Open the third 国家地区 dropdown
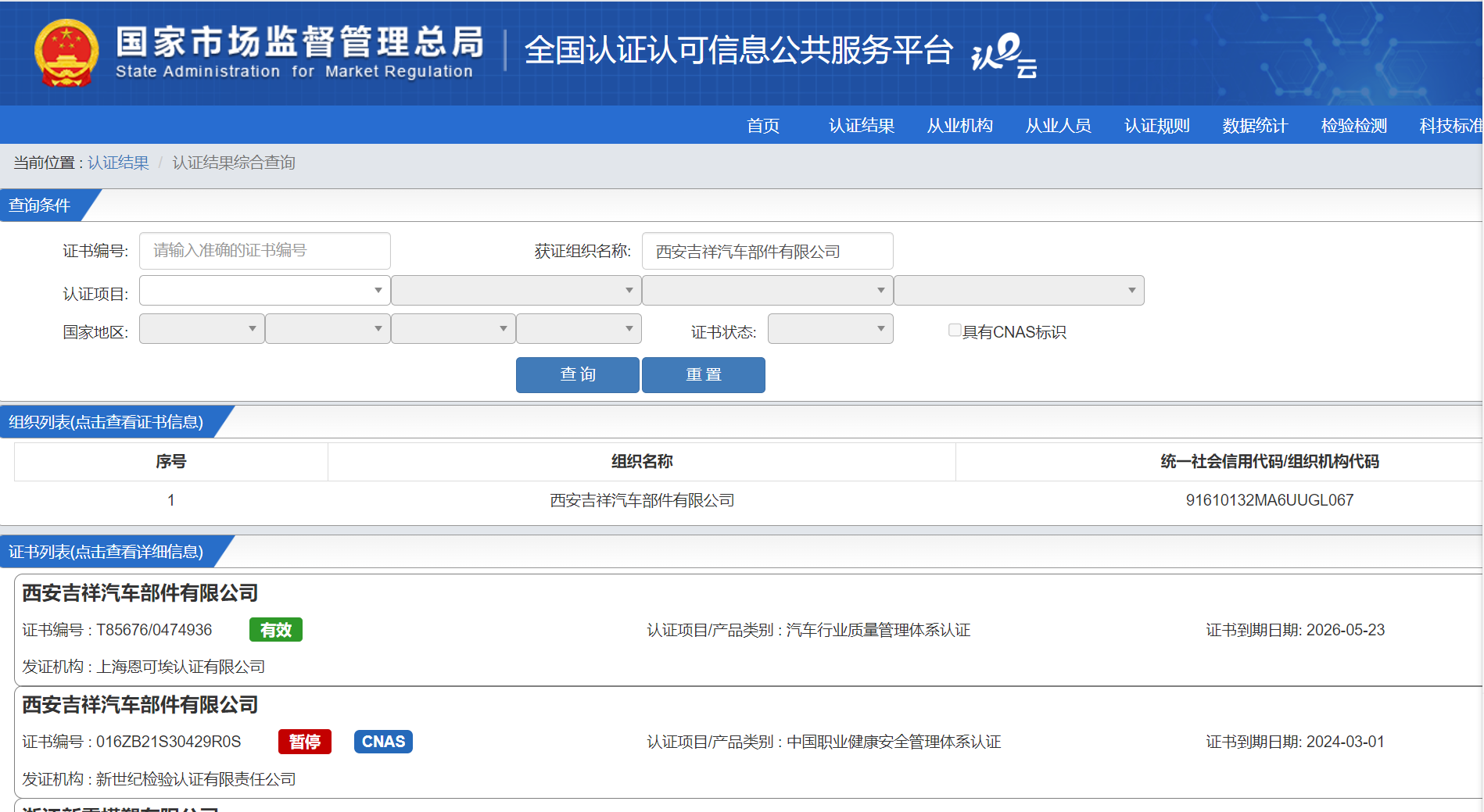1484x812 pixels. pos(453,329)
